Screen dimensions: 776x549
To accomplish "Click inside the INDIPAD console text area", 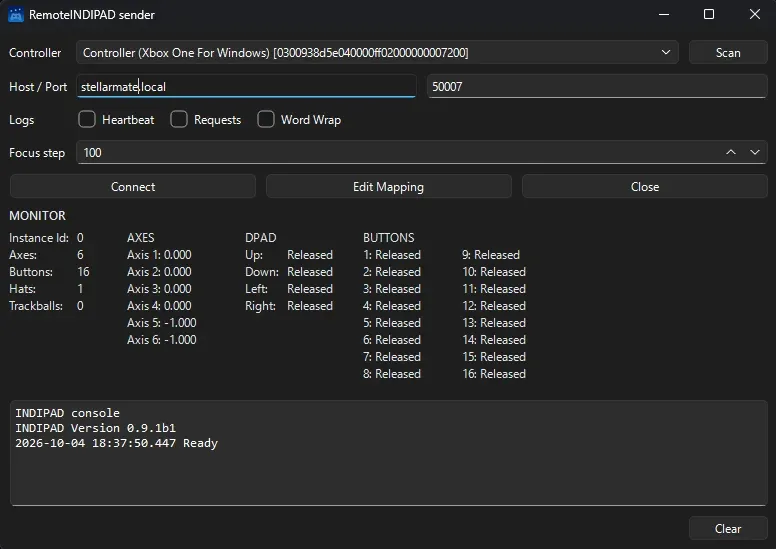I will tap(388, 453).
